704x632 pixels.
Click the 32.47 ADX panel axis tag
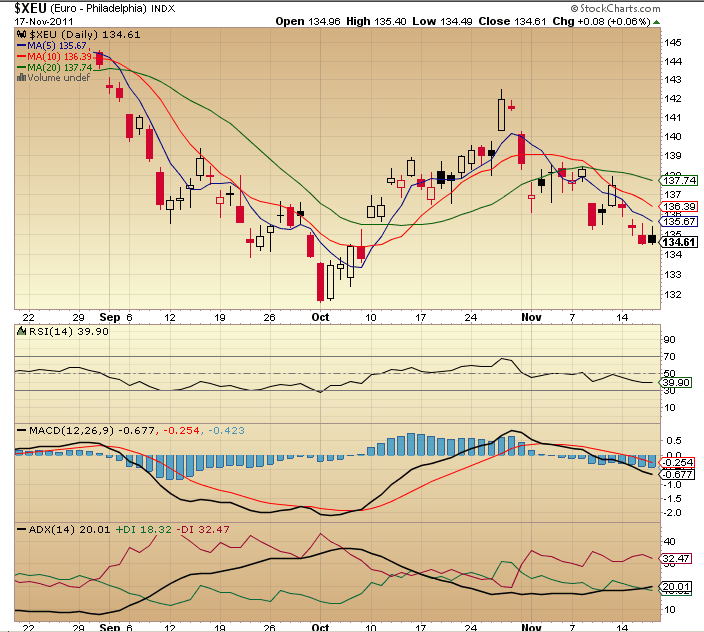coord(675,559)
